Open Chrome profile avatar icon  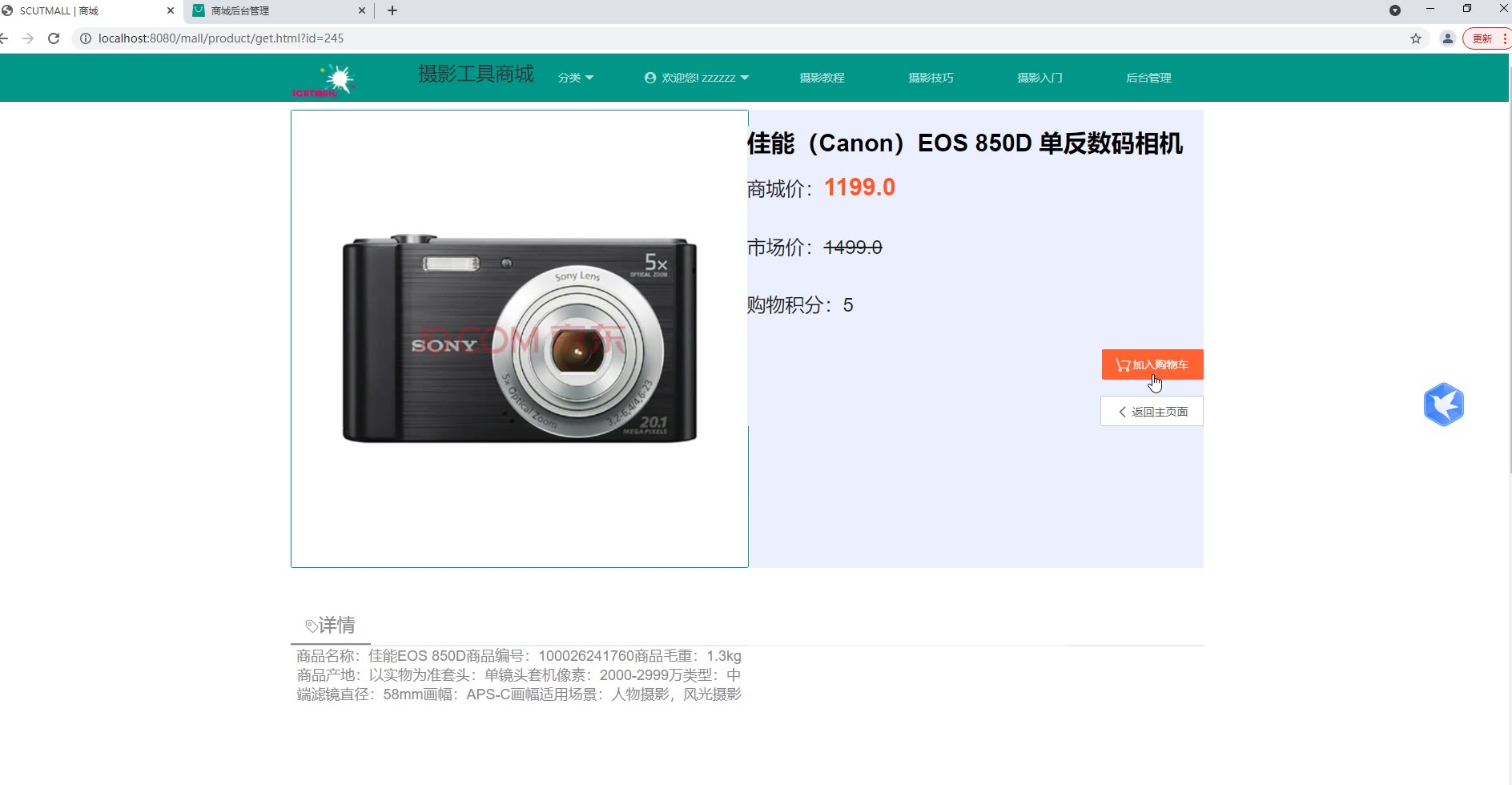coord(1448,38)
